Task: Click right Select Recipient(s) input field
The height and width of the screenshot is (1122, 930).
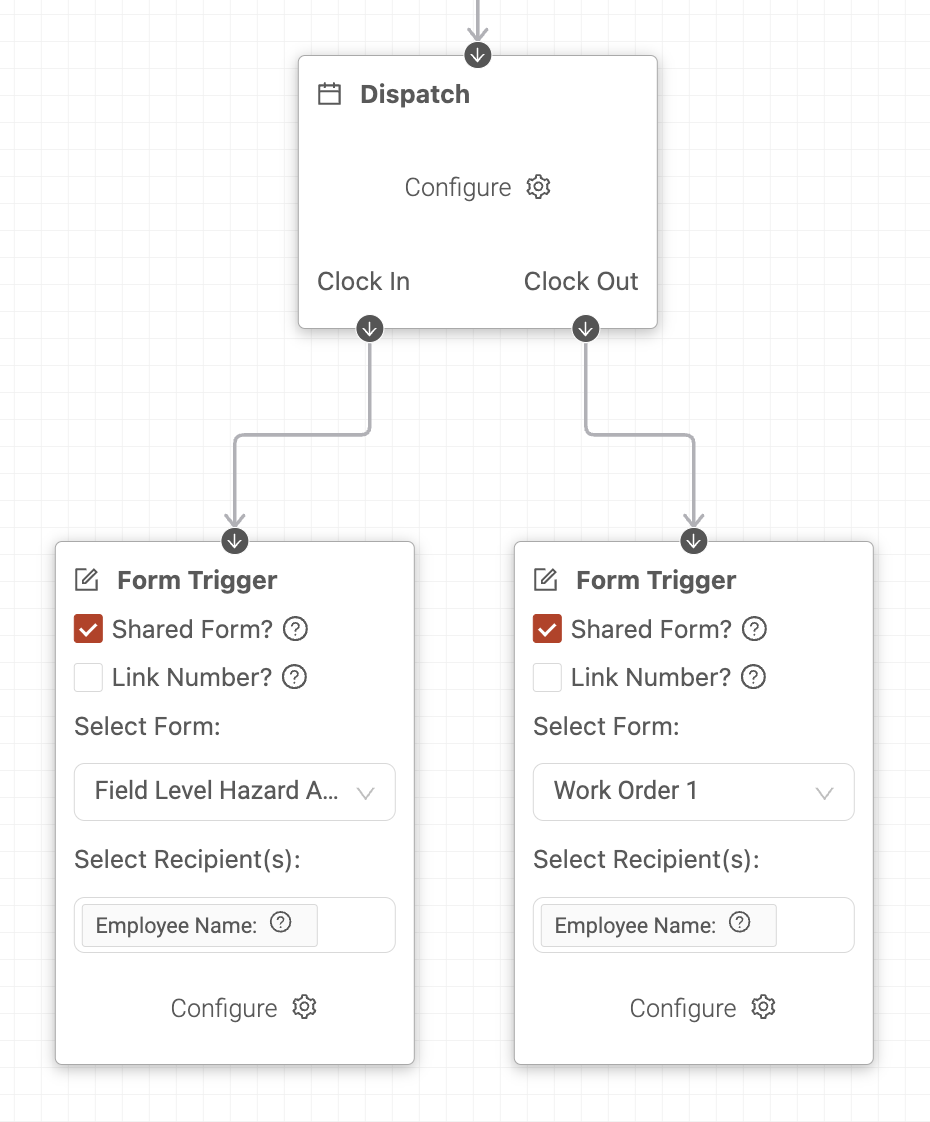Action: tap(694, 925)
